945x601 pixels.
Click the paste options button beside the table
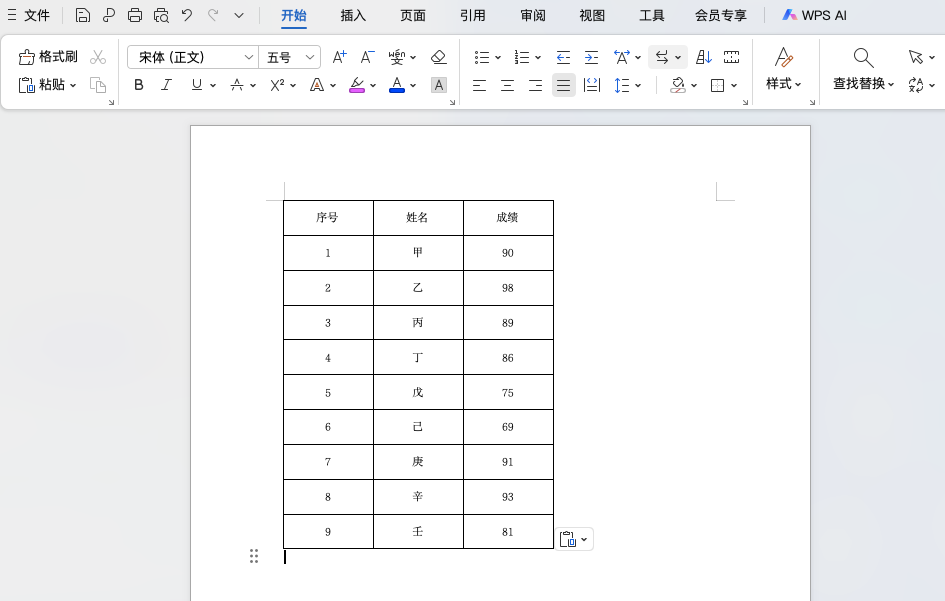point(574,538)
